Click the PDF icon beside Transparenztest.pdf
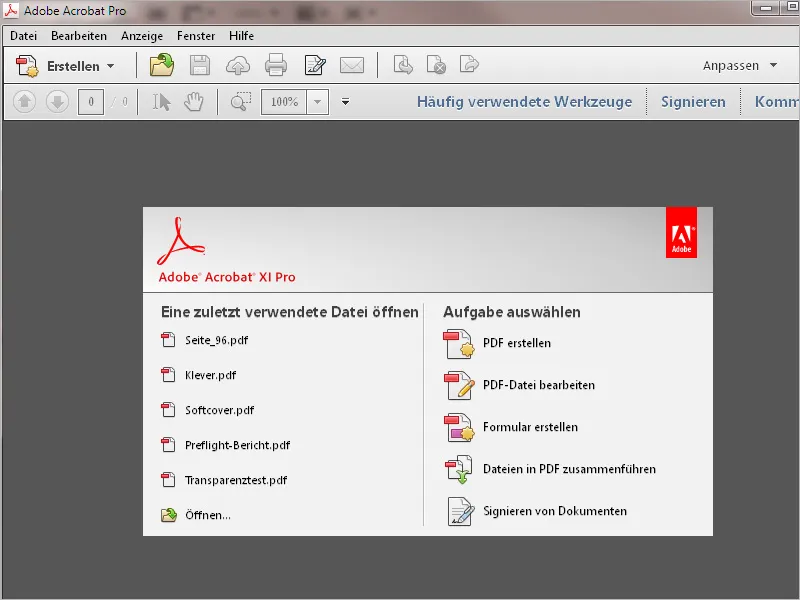 pyautogui.click(x=168, y=480)
